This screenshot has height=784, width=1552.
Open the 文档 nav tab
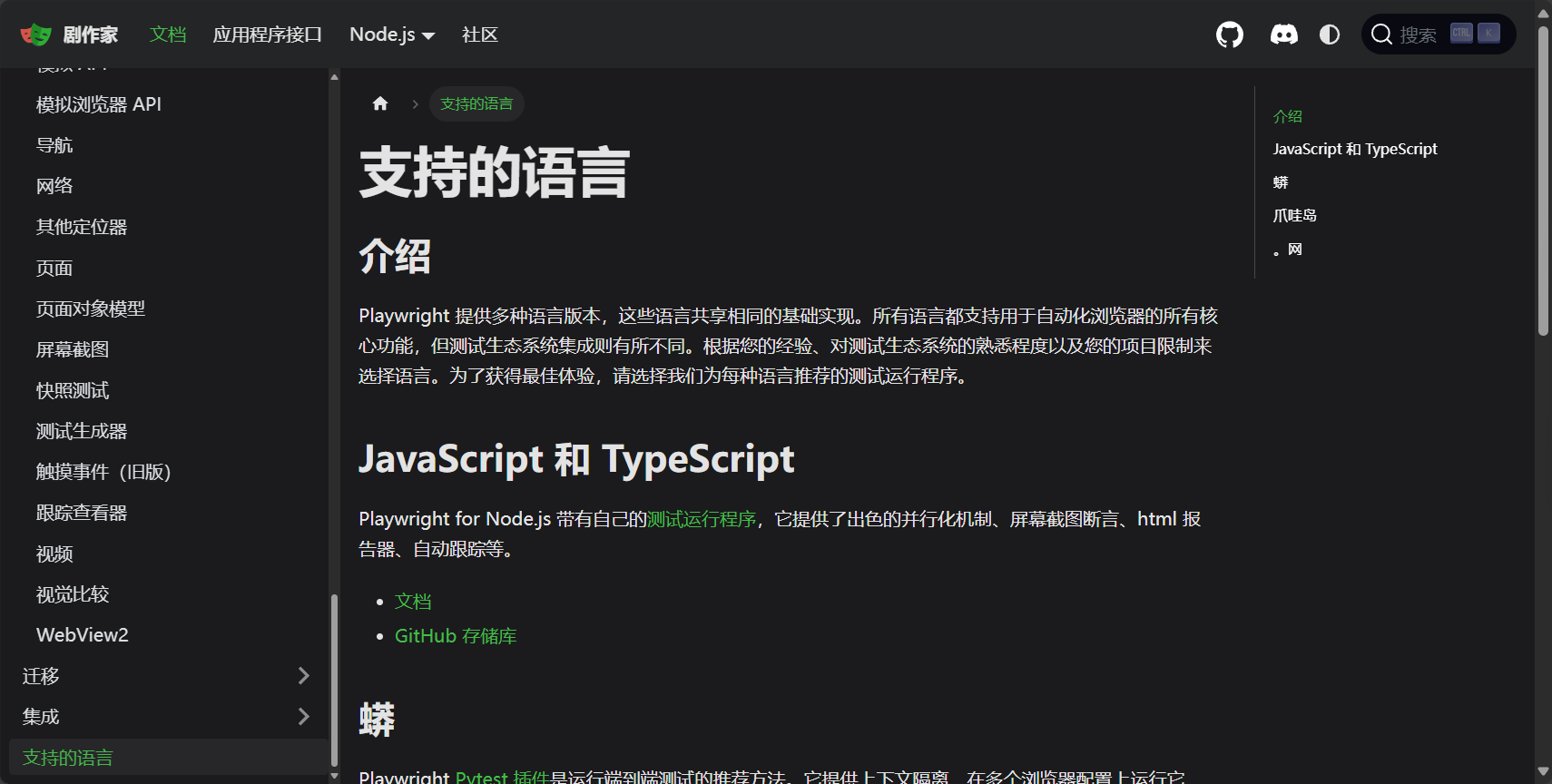(x=168, y=34)
